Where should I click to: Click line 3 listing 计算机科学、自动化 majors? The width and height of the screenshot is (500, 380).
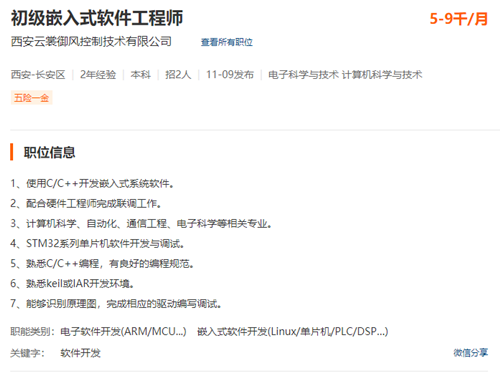point(141,223)
